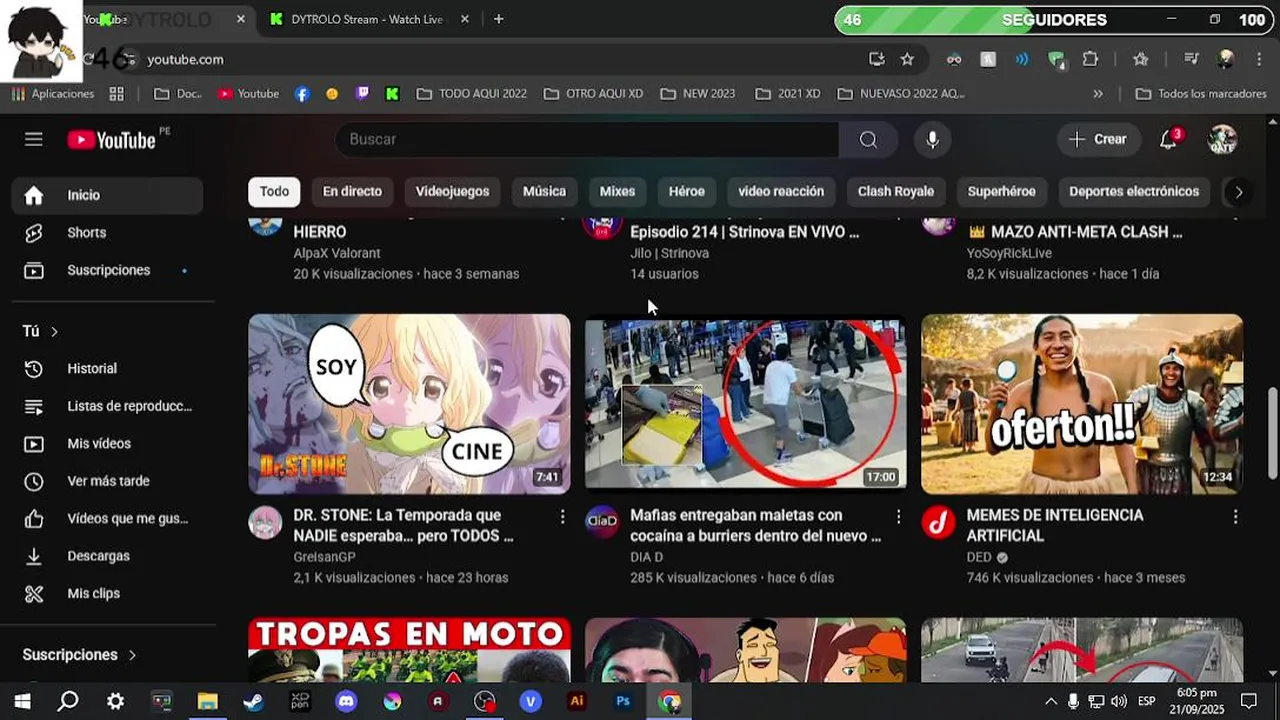This screenshot has width=1280, height=720.
Task: Open the oferton memes video thumbnail
Action: pos(1082,404)
